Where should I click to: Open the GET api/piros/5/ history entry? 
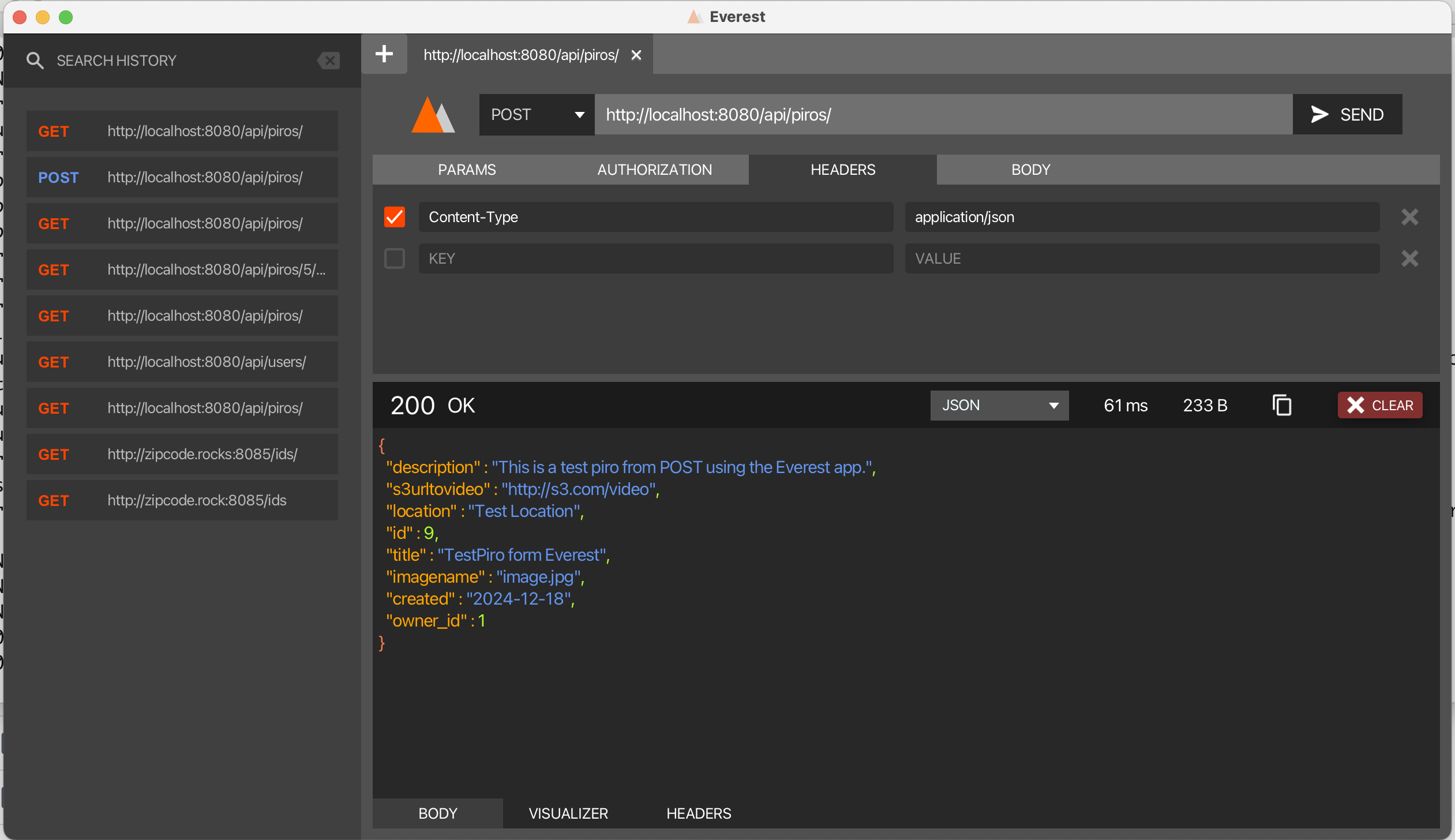tap(182, 269)
